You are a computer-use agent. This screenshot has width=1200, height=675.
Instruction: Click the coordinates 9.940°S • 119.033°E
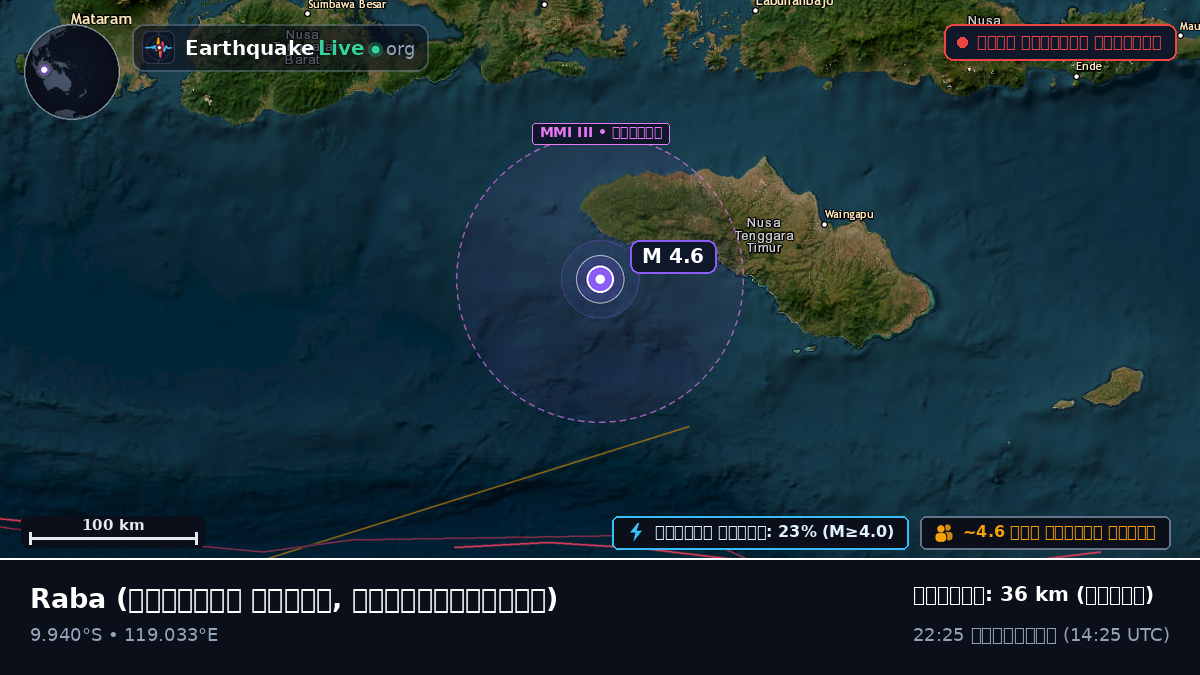(x=124, y=635)
